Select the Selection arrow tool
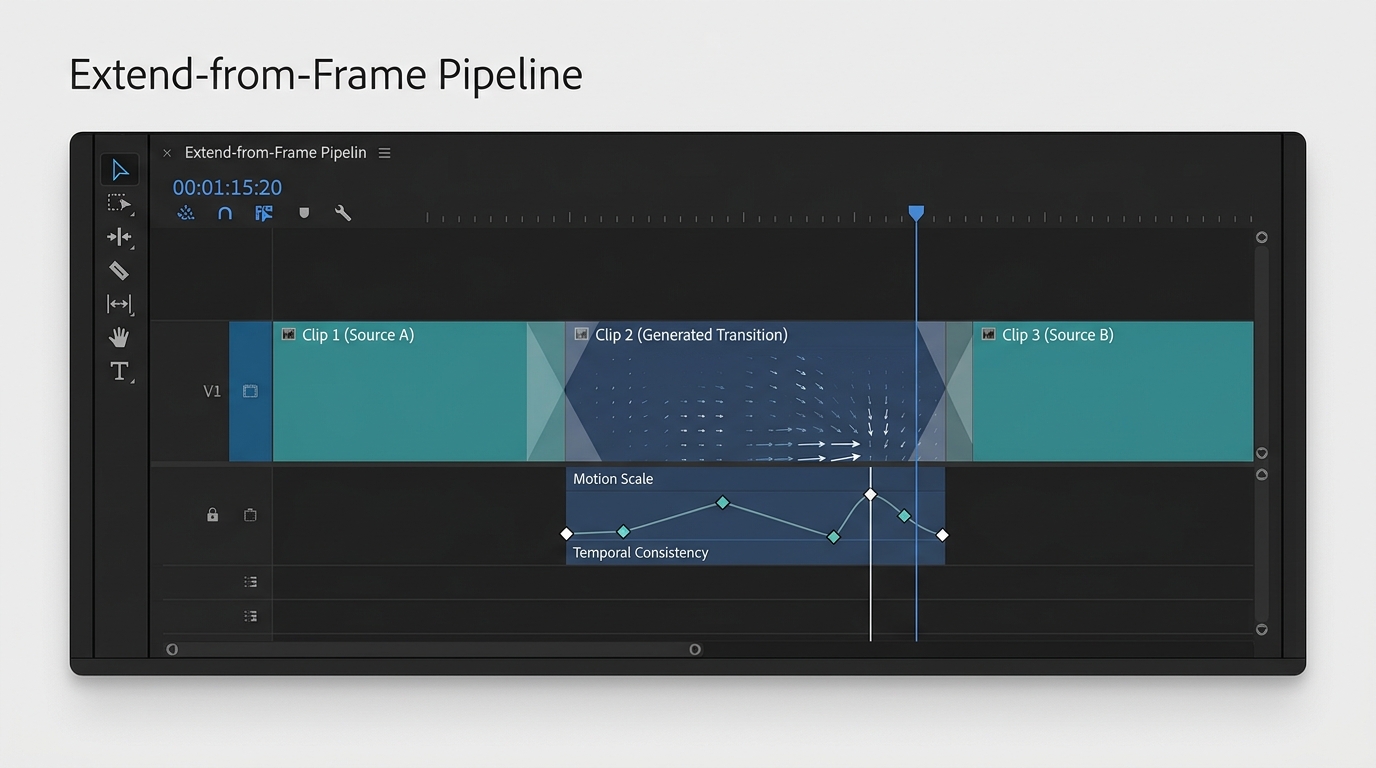 click(120, 170)
